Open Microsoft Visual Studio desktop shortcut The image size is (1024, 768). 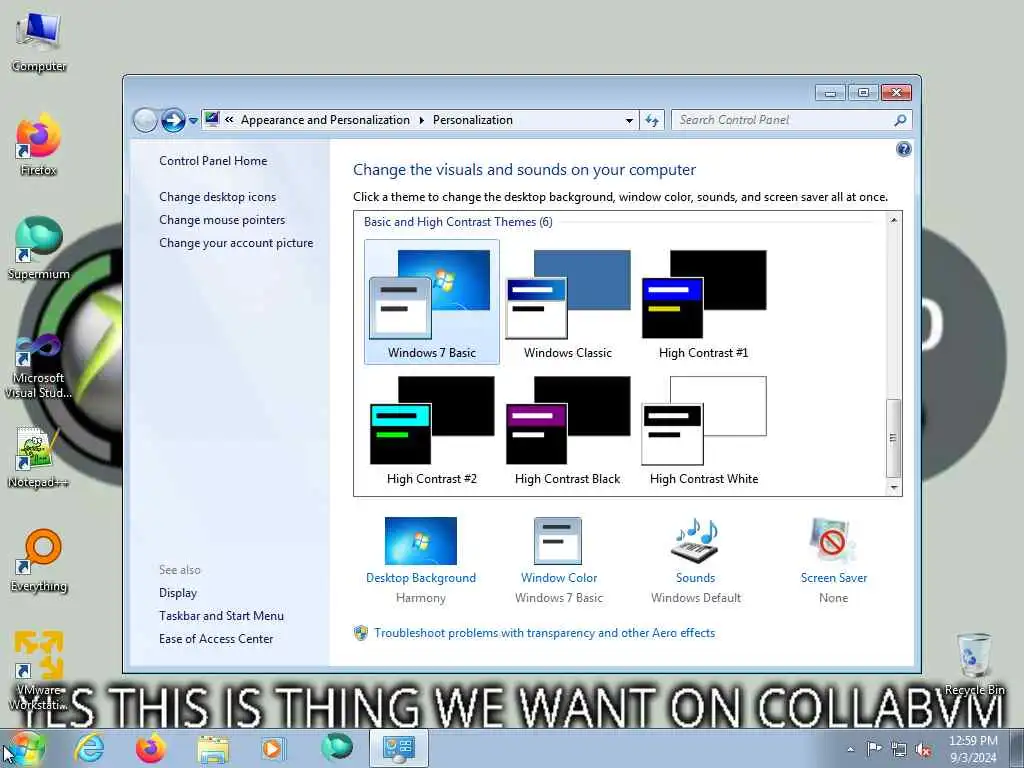pos(39,366)
